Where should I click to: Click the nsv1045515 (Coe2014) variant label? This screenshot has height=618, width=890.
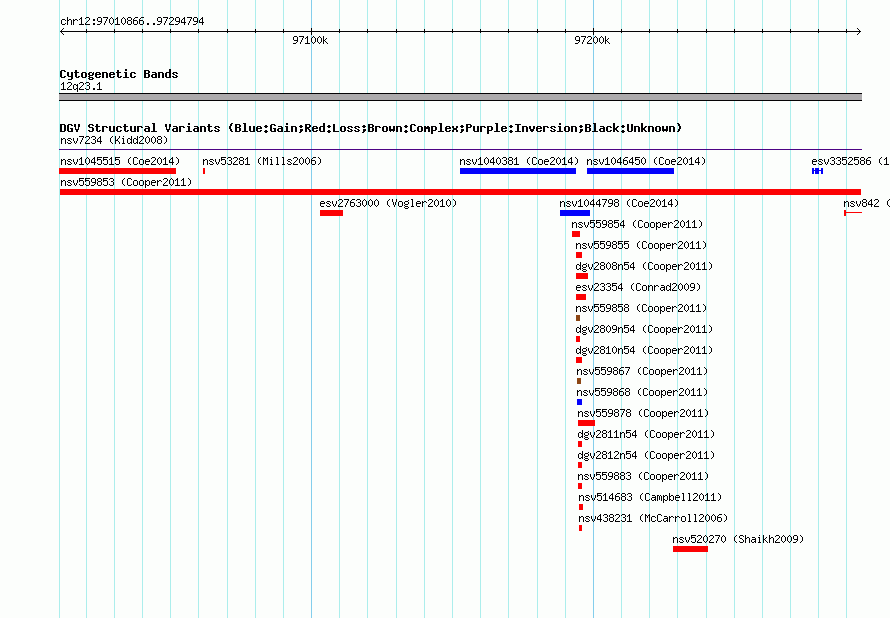click(x=120, y=161)
